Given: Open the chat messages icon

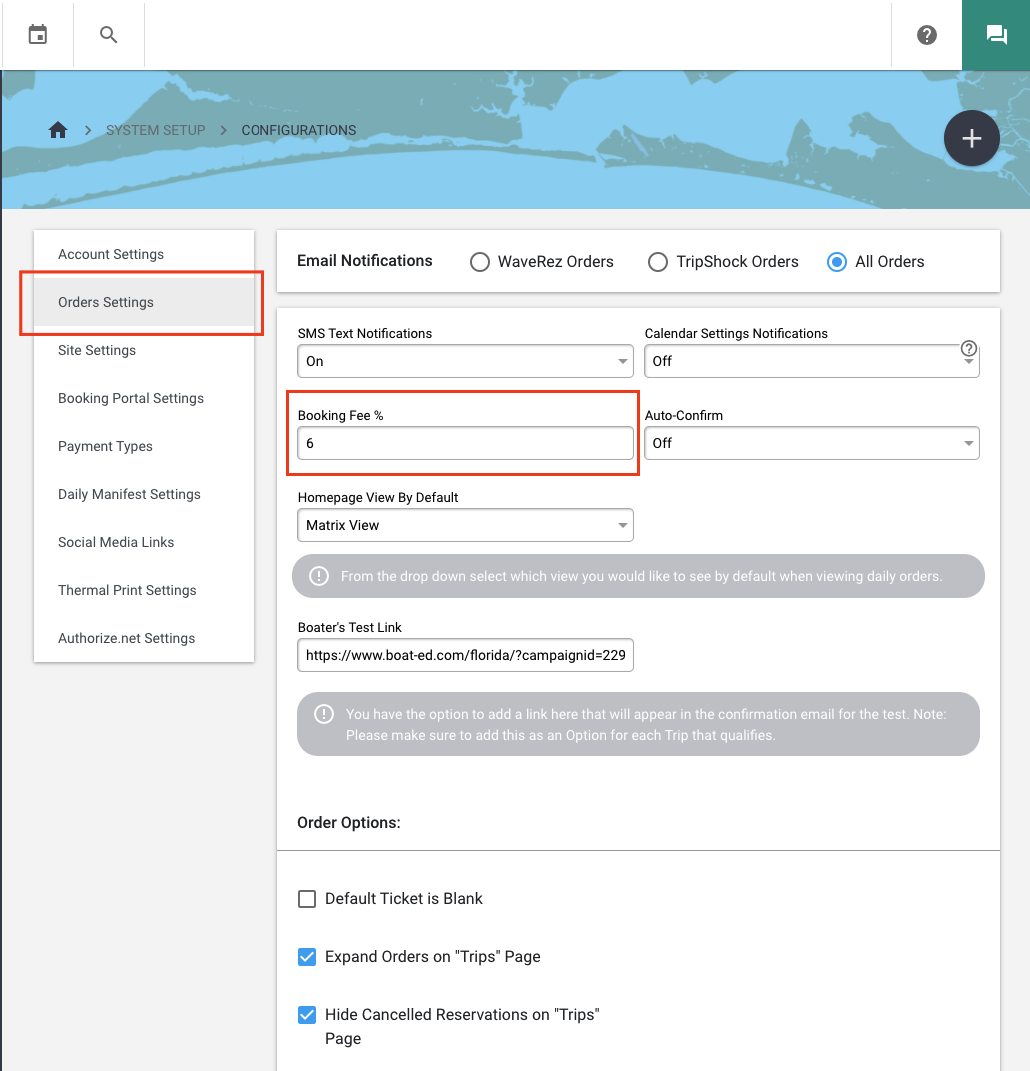Looking at the screenshot, I should pyautogui.click(x=996, y=35).
